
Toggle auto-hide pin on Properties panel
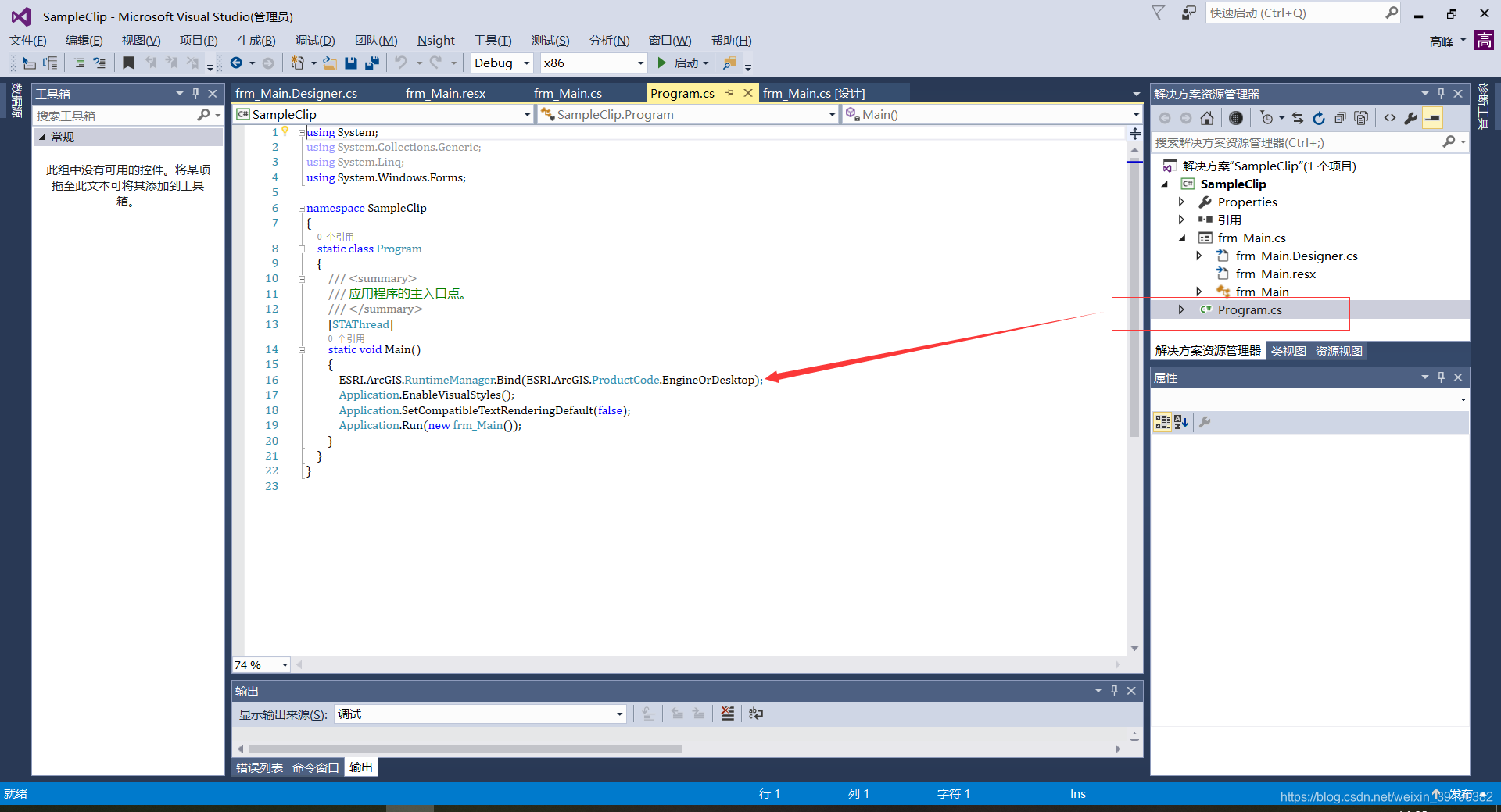click(x=1442, y=377)
